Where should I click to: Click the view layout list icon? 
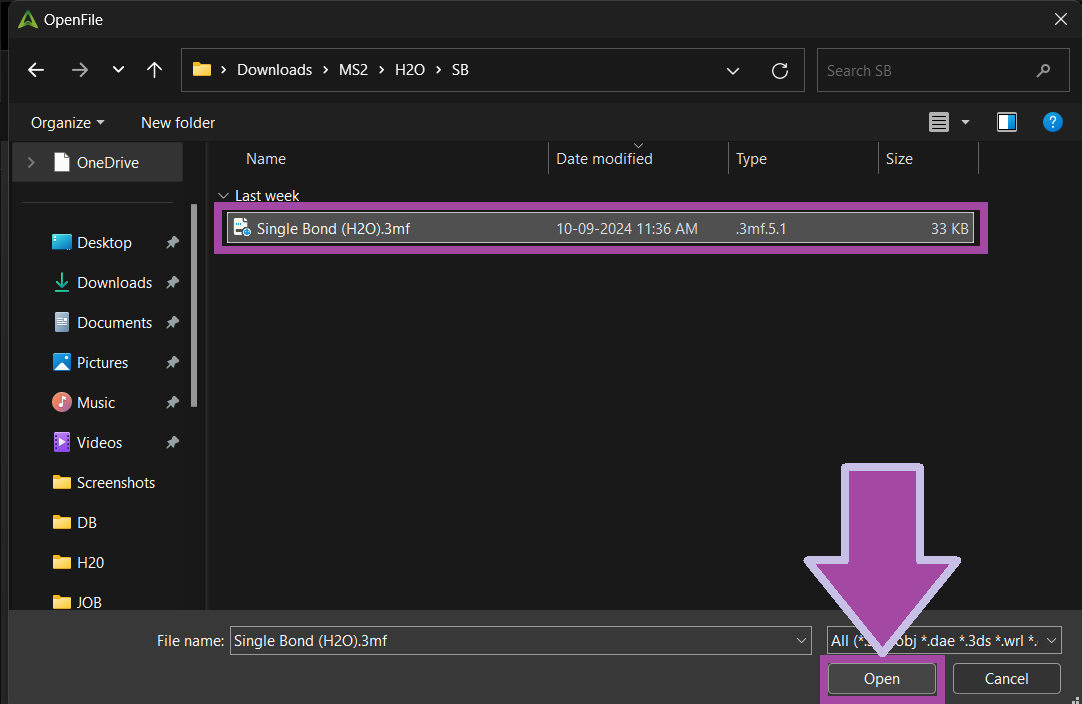click(939, 122)
